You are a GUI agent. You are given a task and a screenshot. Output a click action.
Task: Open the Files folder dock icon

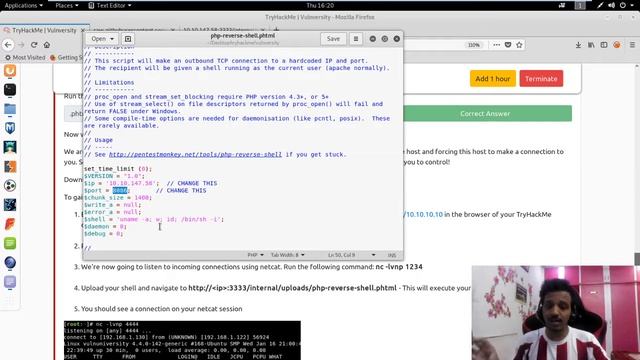tap(10, 109)
